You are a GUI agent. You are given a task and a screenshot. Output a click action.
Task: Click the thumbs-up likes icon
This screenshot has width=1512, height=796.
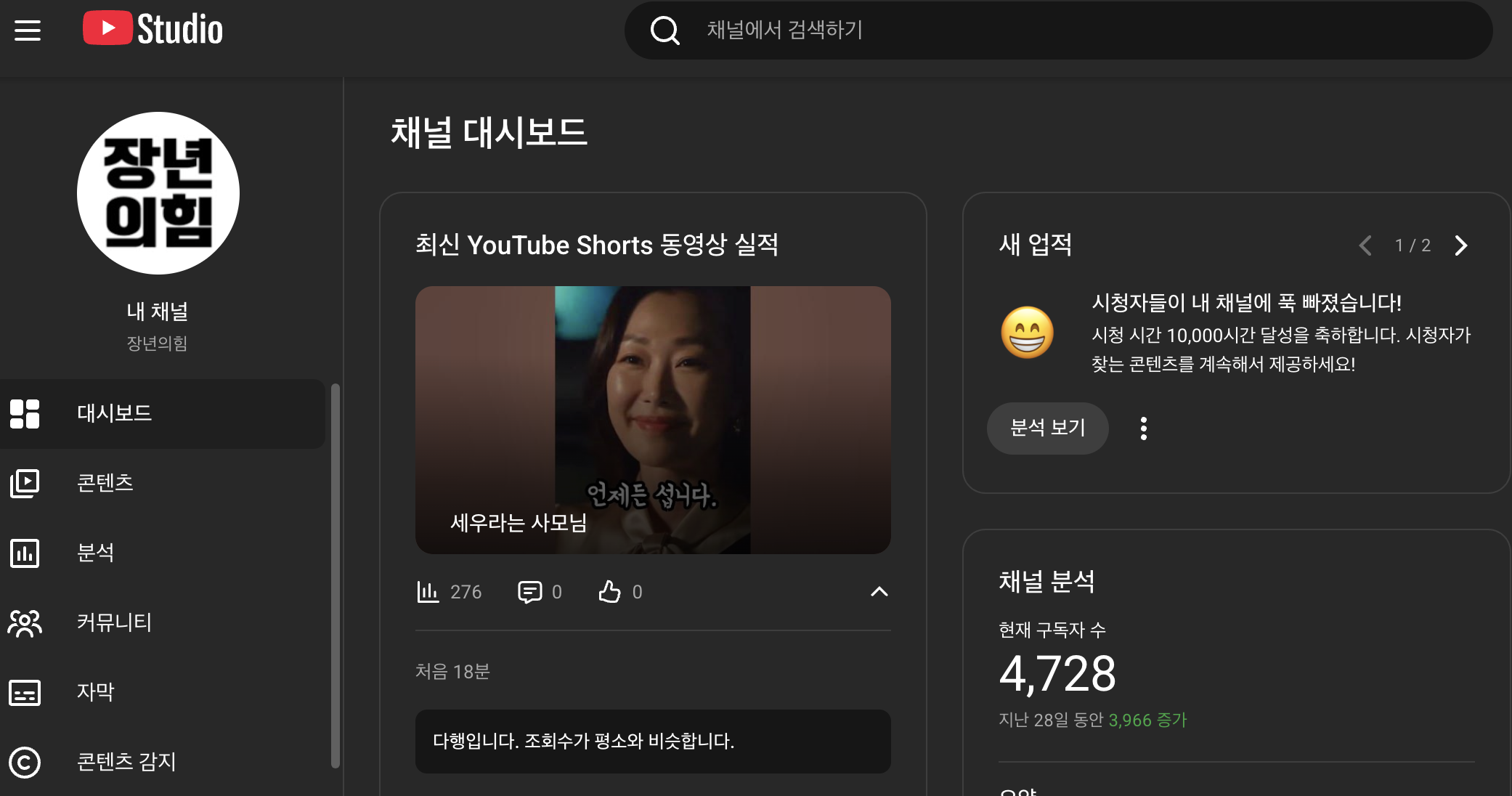point(609,592)
